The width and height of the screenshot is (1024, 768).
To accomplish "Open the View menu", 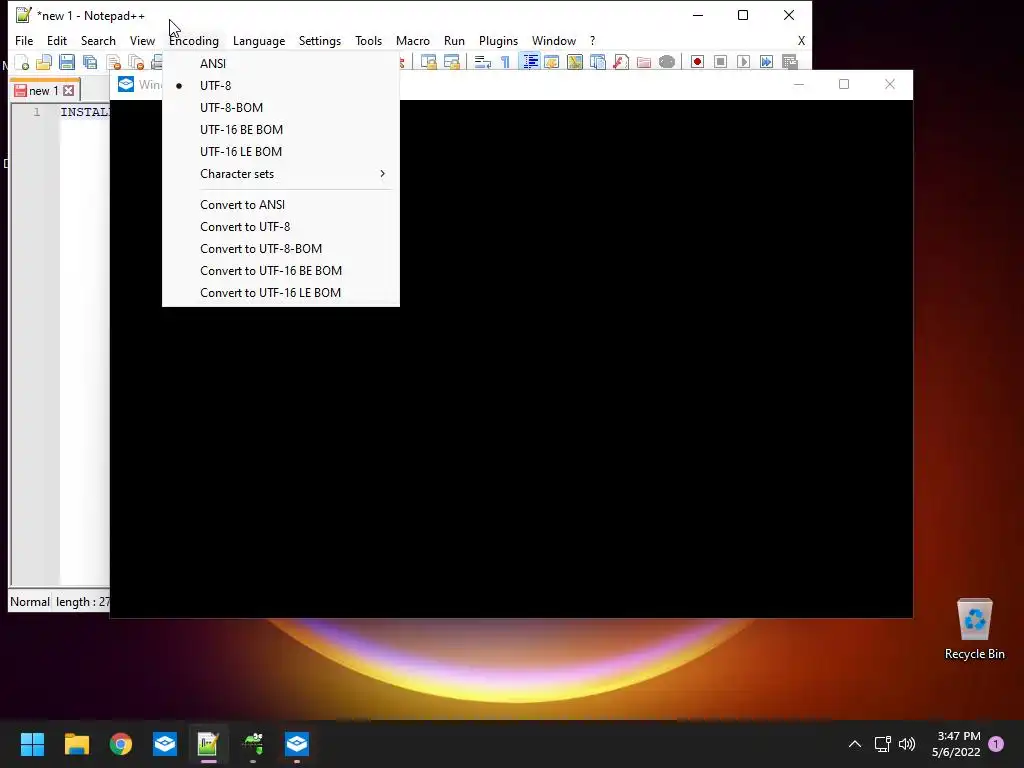I will pos(142,40).
